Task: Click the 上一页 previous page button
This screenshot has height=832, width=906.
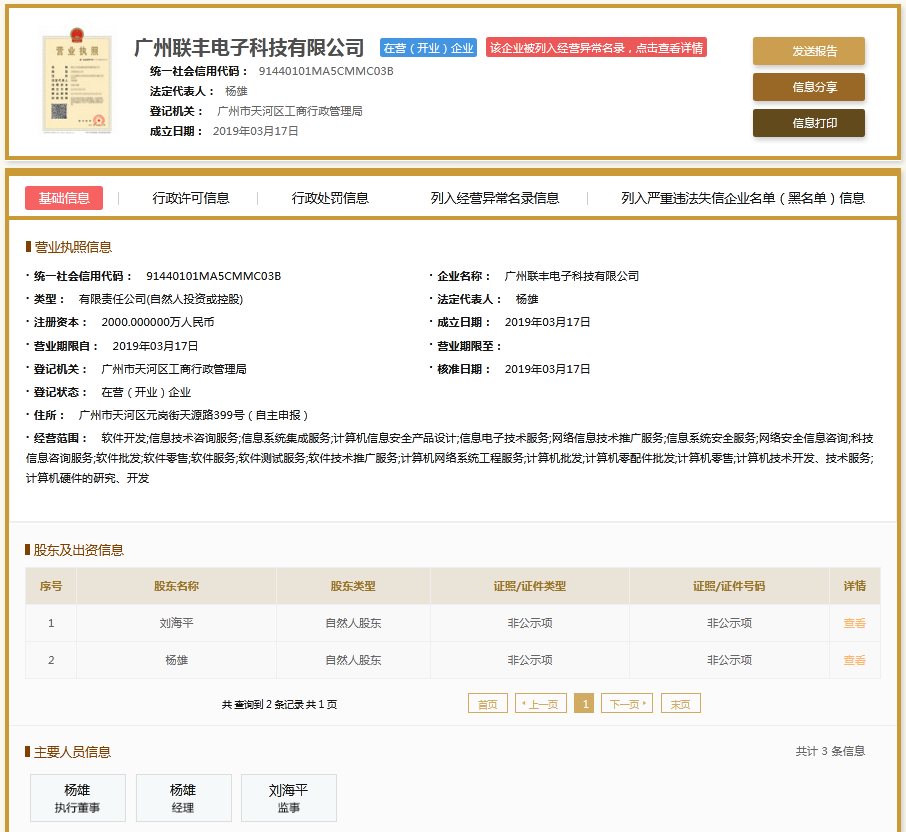Action: [541, 704]
